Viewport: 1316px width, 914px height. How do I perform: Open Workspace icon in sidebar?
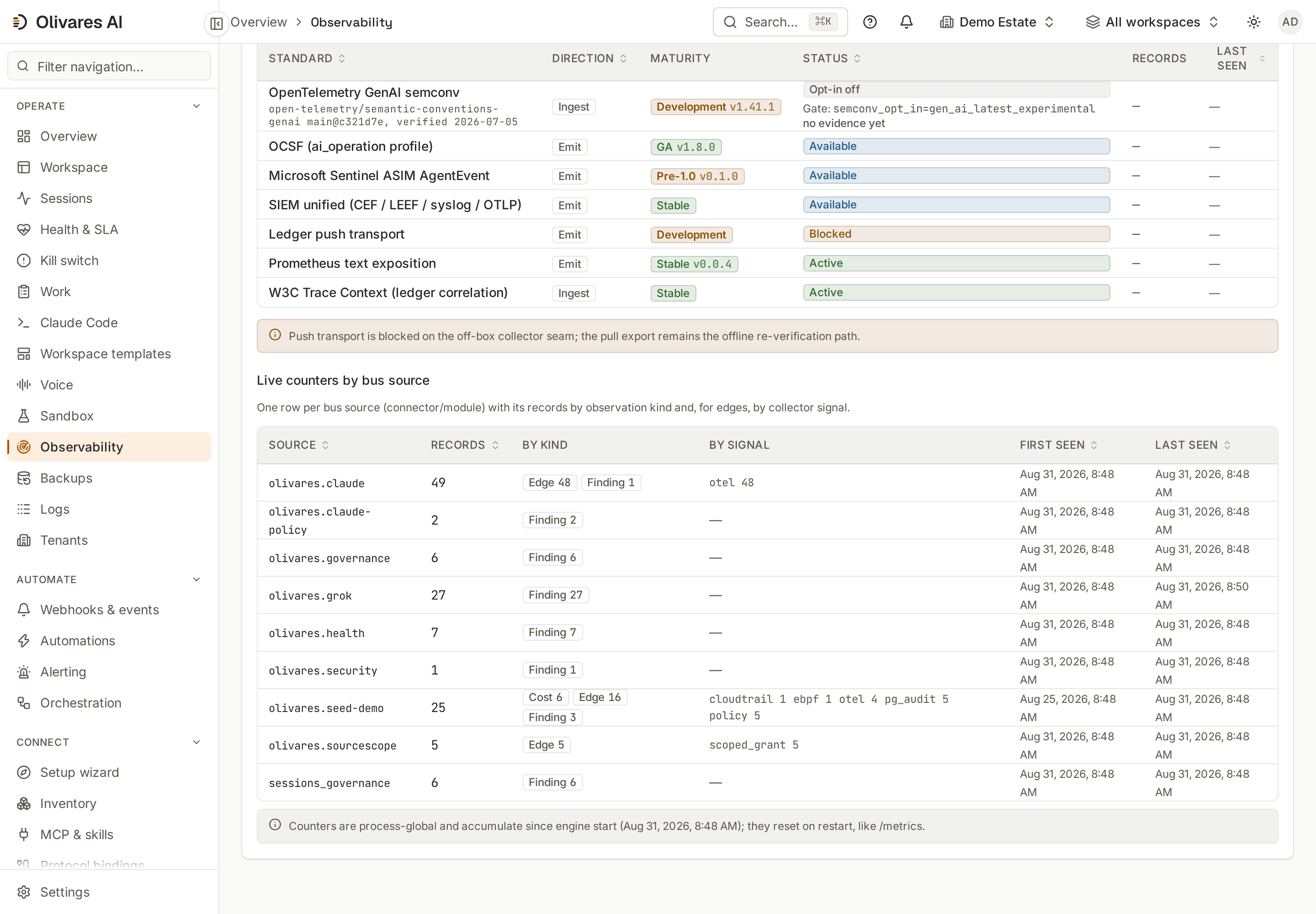[x=23, y=167]
